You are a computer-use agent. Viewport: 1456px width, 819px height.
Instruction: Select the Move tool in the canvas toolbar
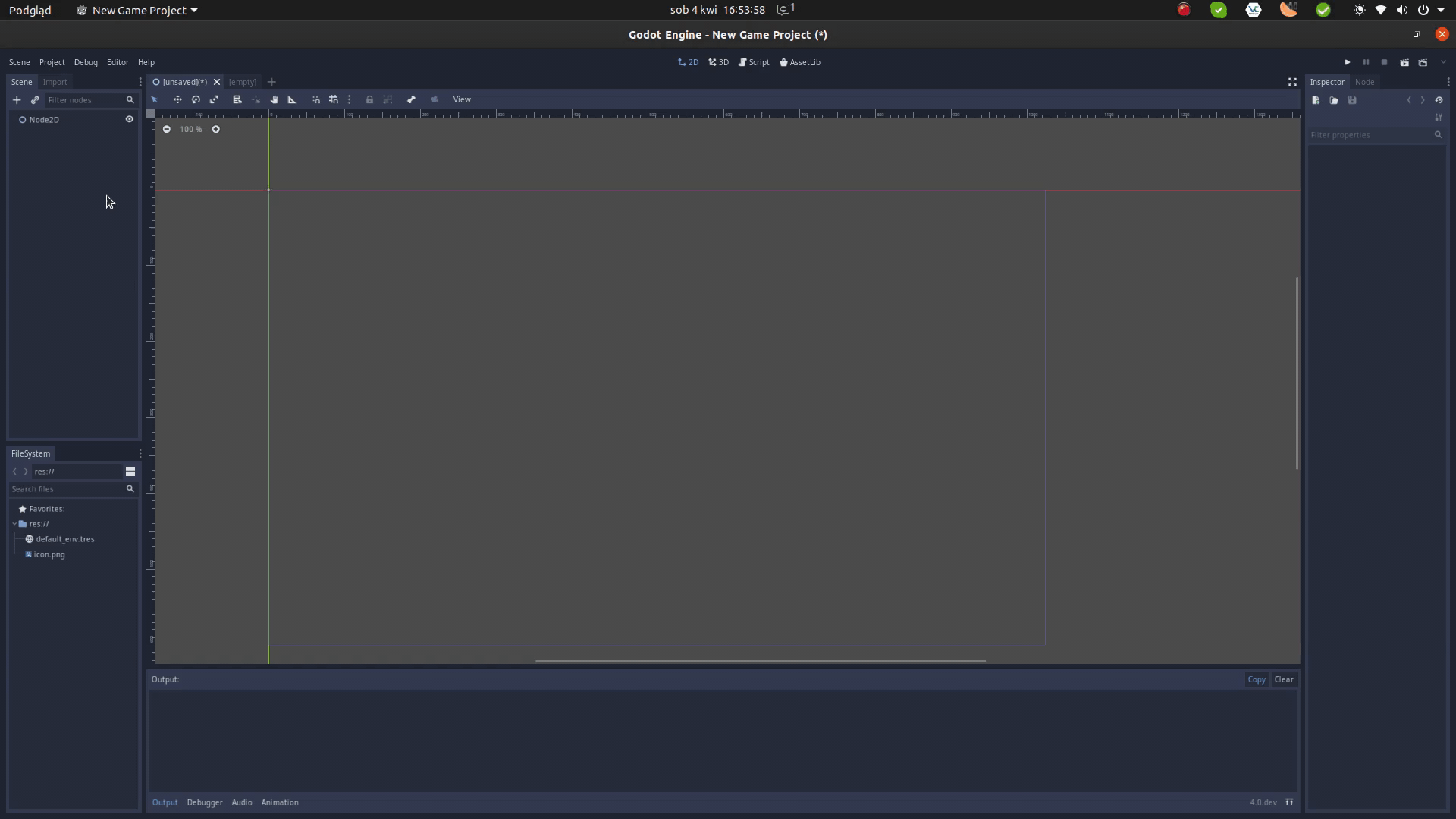(177, 99)
